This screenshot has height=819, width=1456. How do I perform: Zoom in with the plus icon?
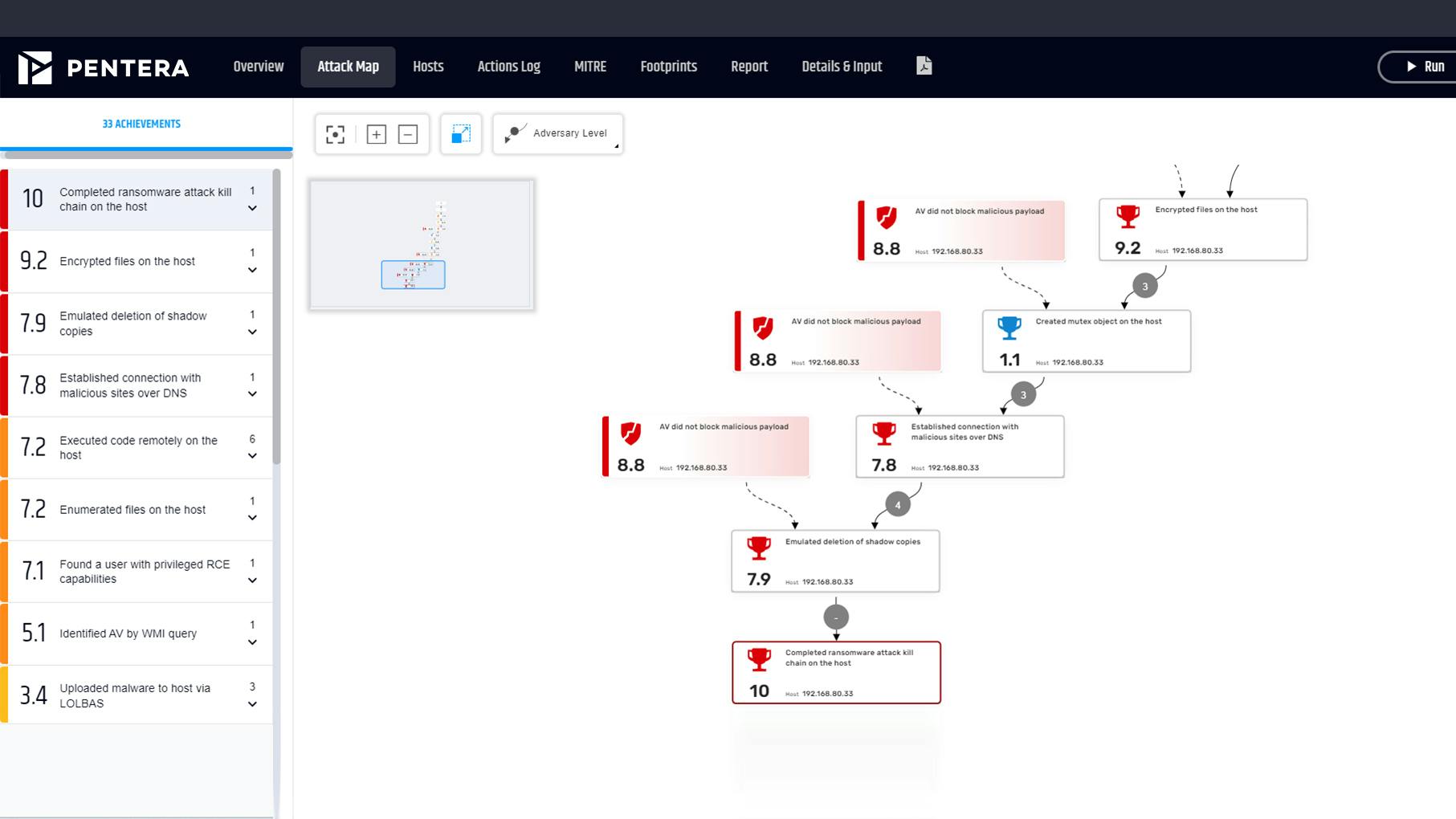point(376,134)
